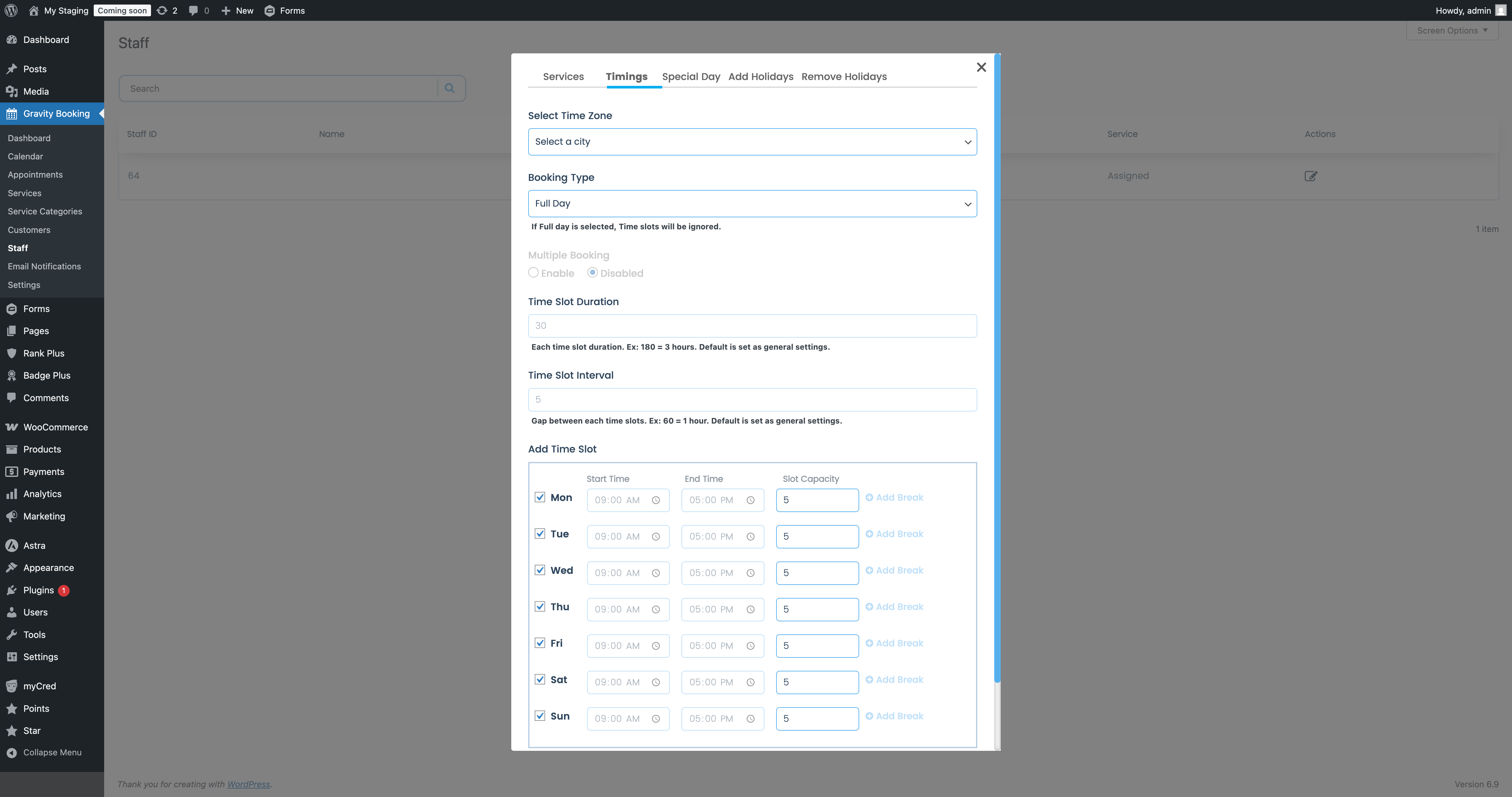Screen dimensions: 1512x797
Task: Close the staff settings dialog
Action: [x=981, y=67]
